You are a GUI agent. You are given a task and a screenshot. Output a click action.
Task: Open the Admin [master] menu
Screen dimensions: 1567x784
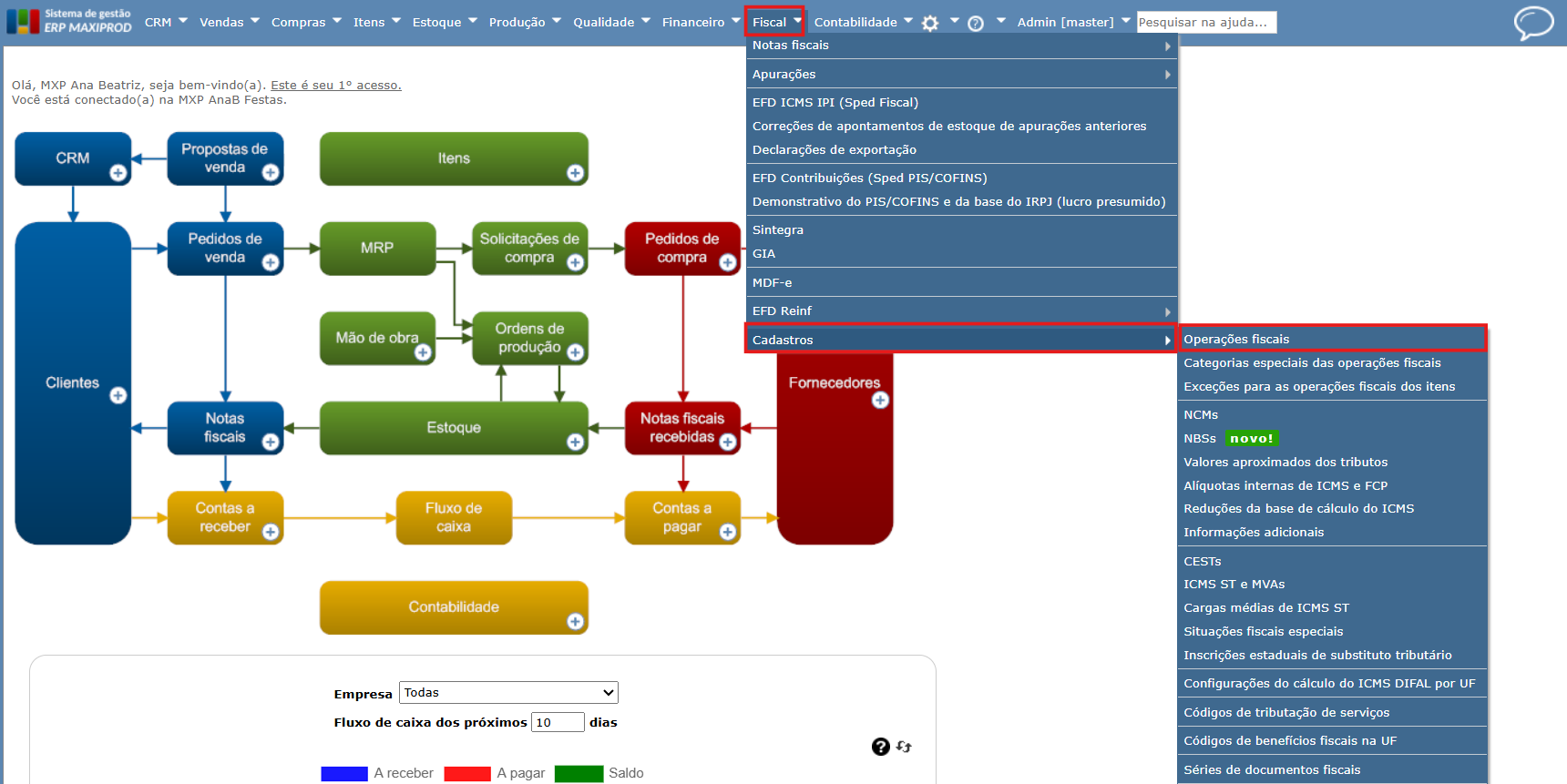tap(1073, 22)
